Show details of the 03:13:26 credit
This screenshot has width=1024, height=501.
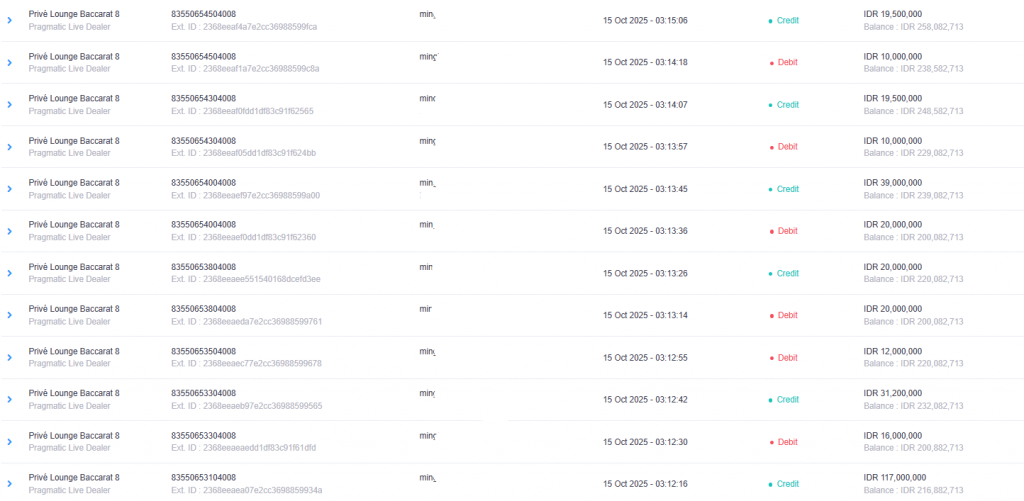tap(9, 273)
